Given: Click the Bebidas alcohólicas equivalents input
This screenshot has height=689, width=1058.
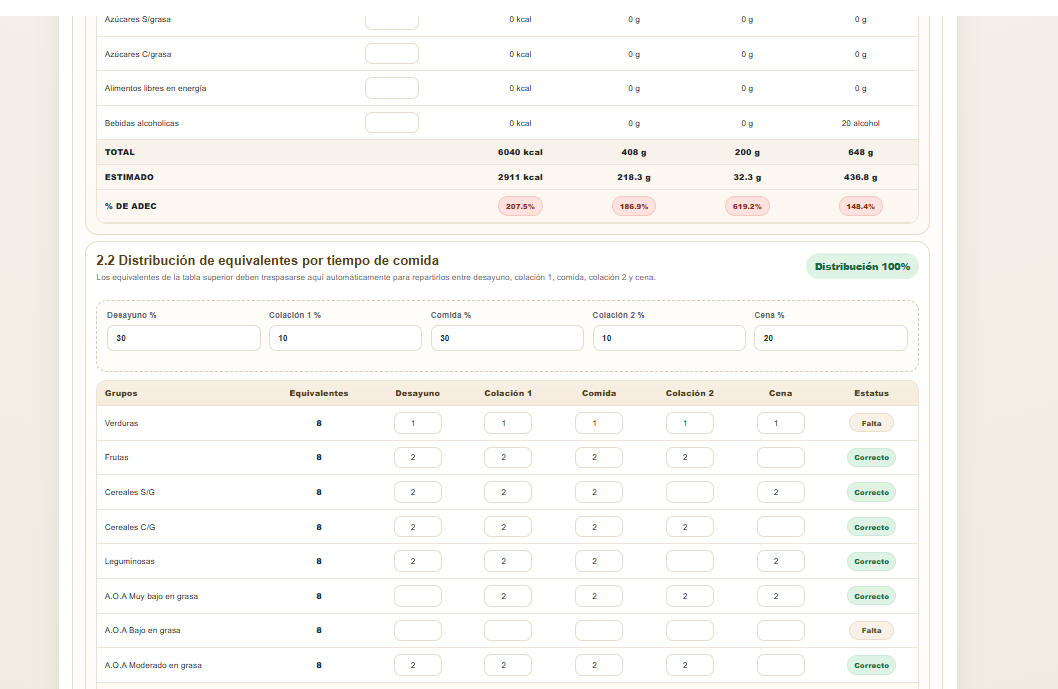Looking at the screenshot, I should (x=392, y=123).
